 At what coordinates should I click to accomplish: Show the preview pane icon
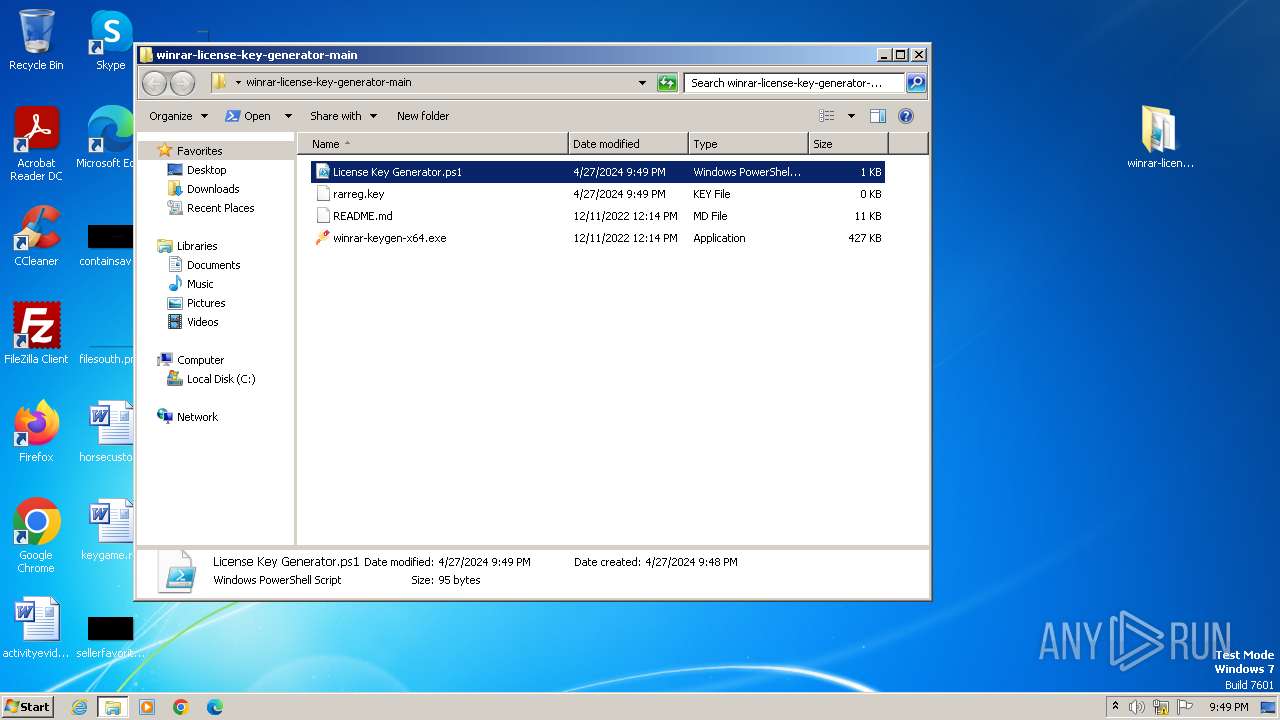coord(877,116)
